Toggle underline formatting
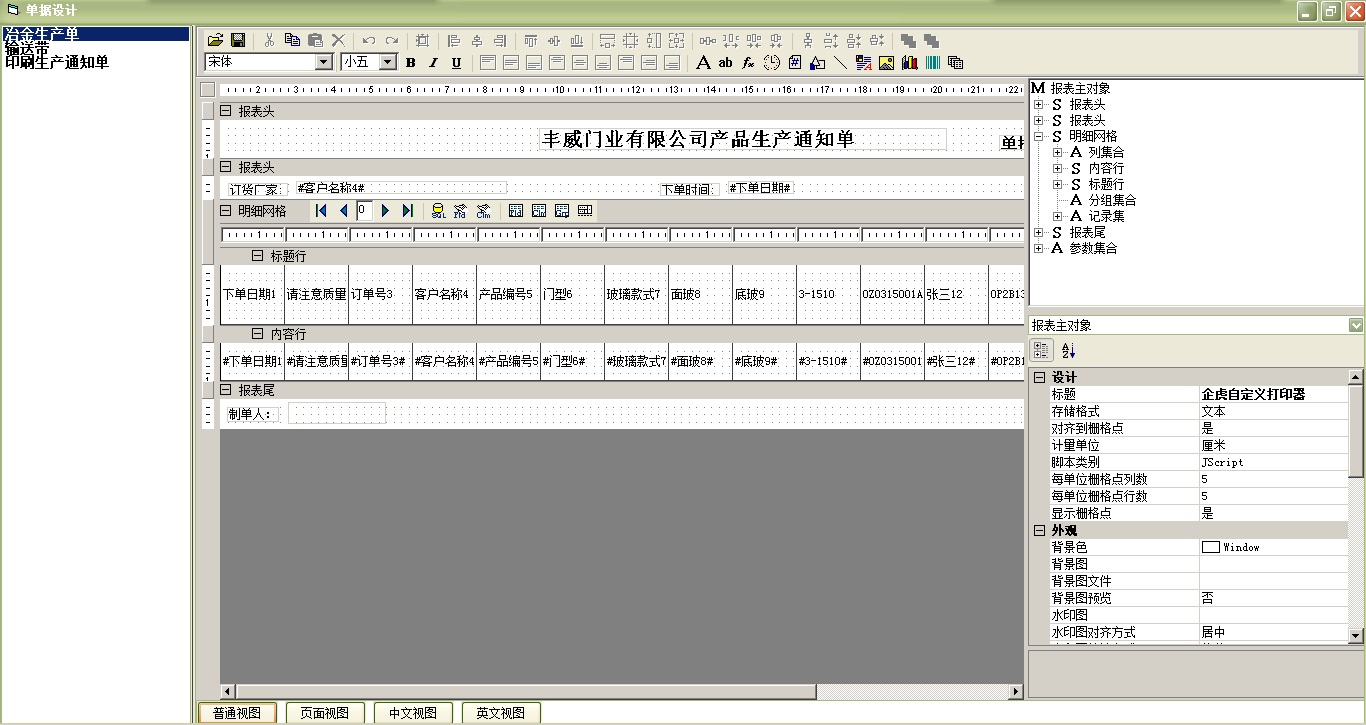Viewport: 1366px width, 725px height. coord(456,62)
